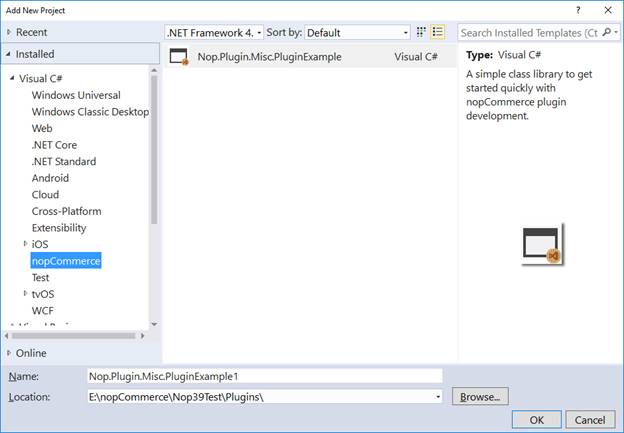
Task: Click the Installed section label
Action: [x=35, y=54]
